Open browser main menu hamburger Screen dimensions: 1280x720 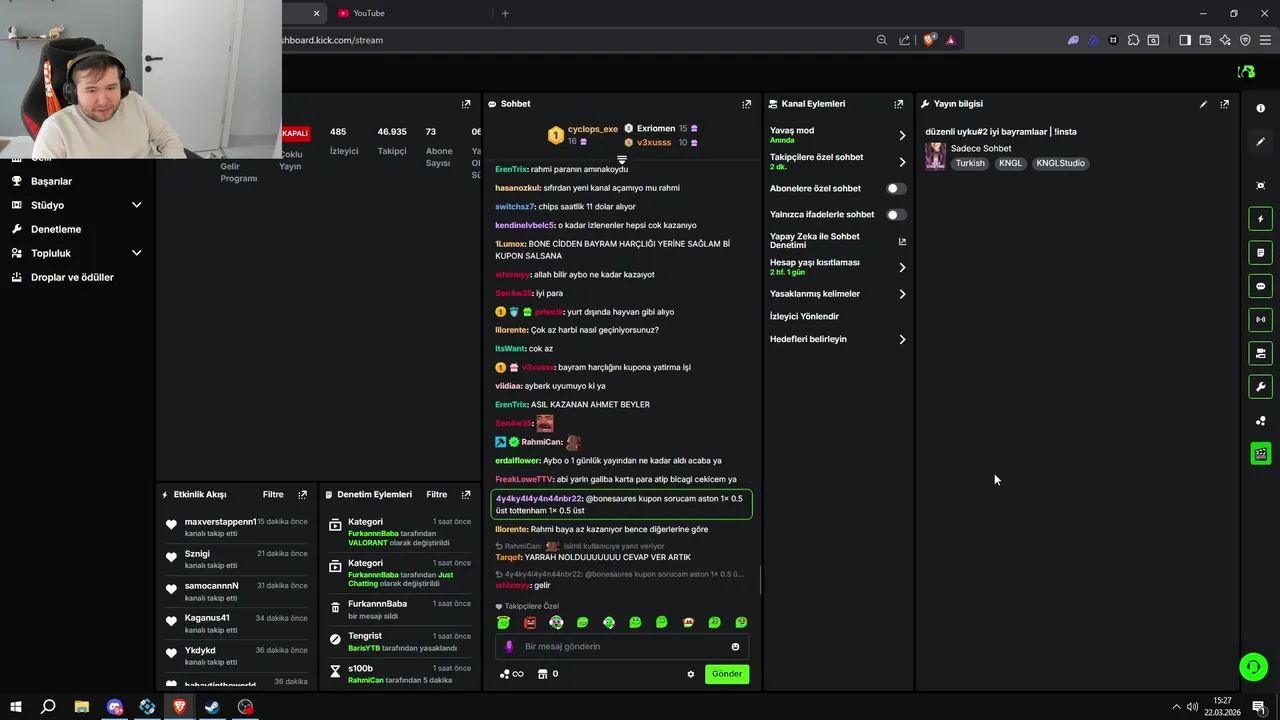(1265, 40)
